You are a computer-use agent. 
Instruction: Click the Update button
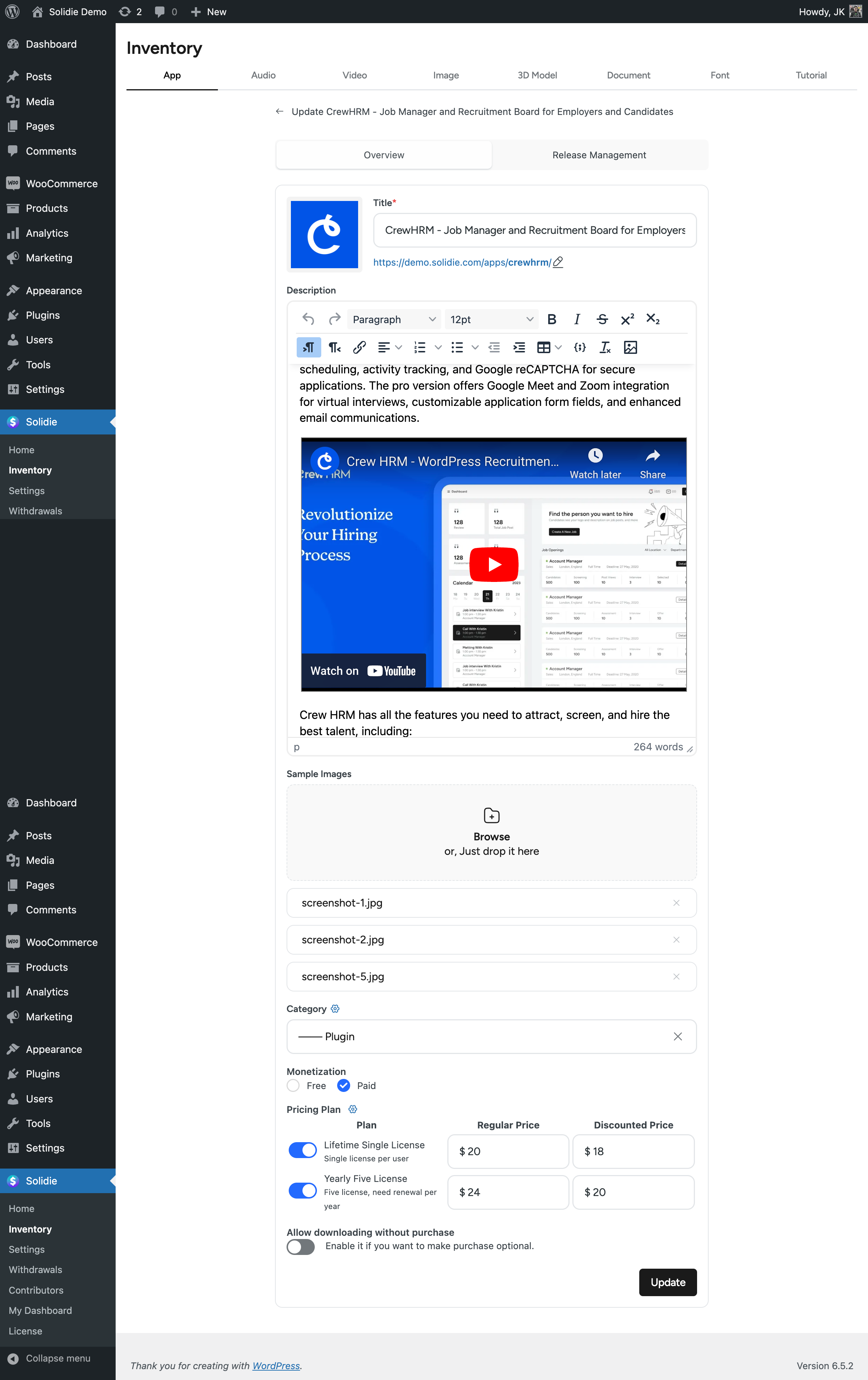(668, 1282)
